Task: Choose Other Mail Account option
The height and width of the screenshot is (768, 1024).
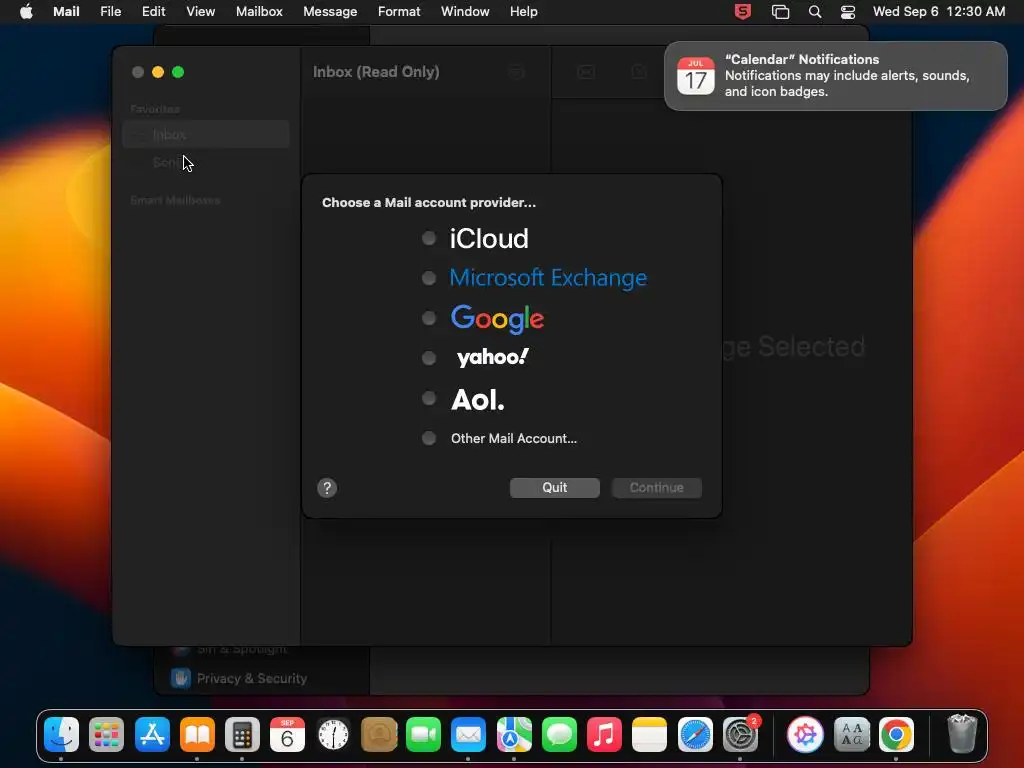Action: pyautogui.click(x=428, y=438)
